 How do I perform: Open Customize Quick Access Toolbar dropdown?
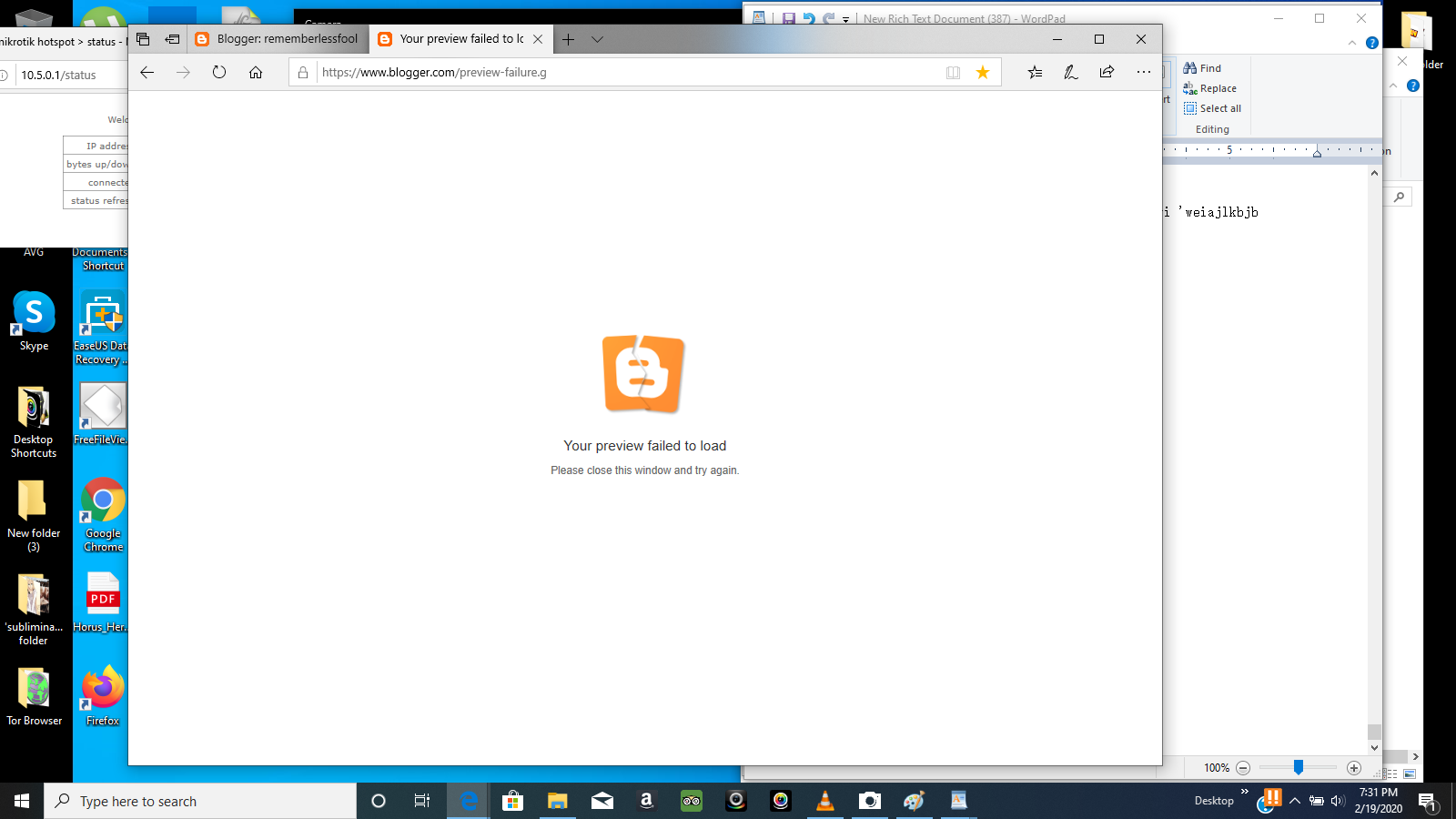845,19
